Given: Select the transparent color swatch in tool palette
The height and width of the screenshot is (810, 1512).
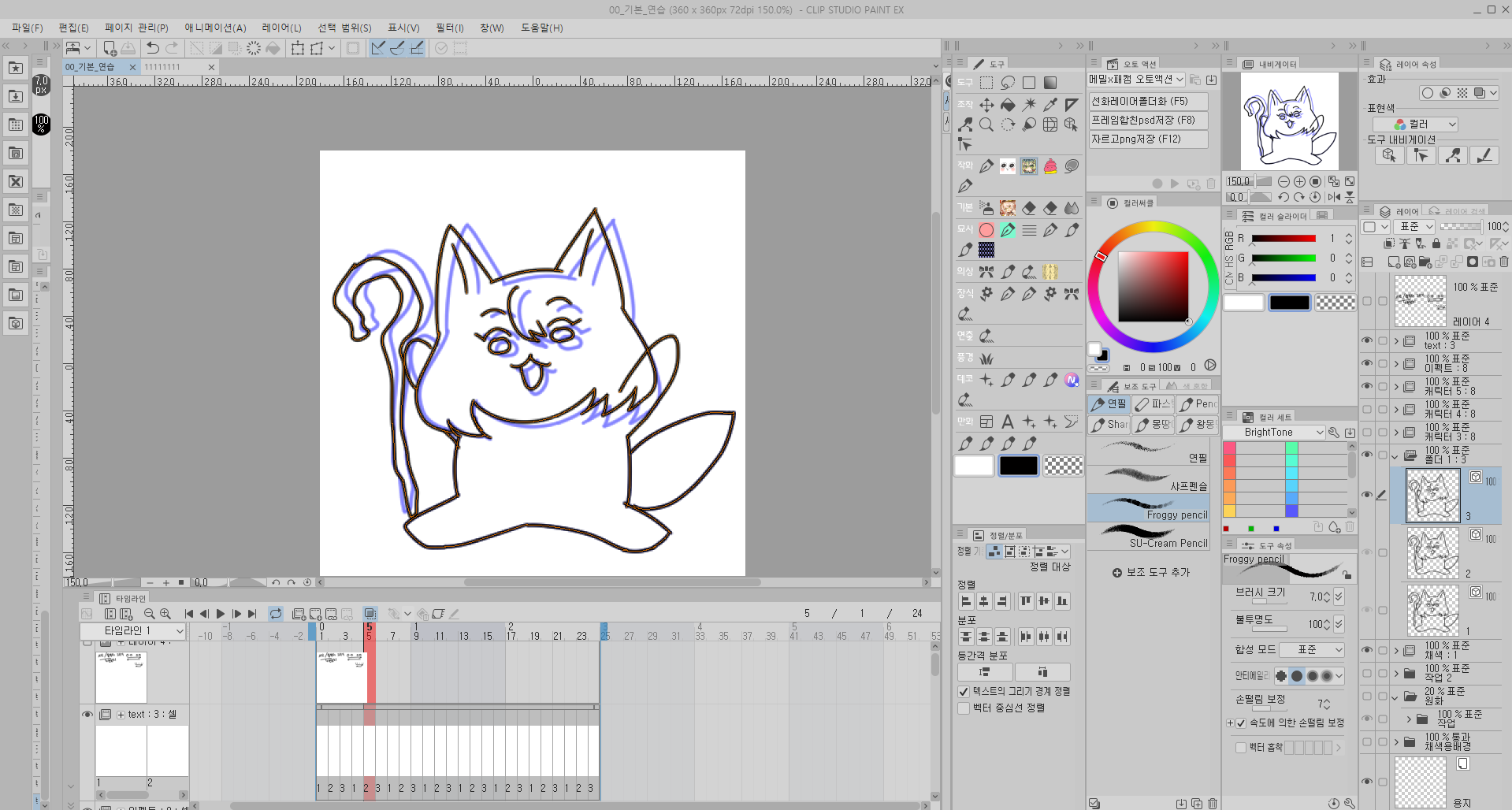Looking at the screenshot, I should coord(1063,466).
